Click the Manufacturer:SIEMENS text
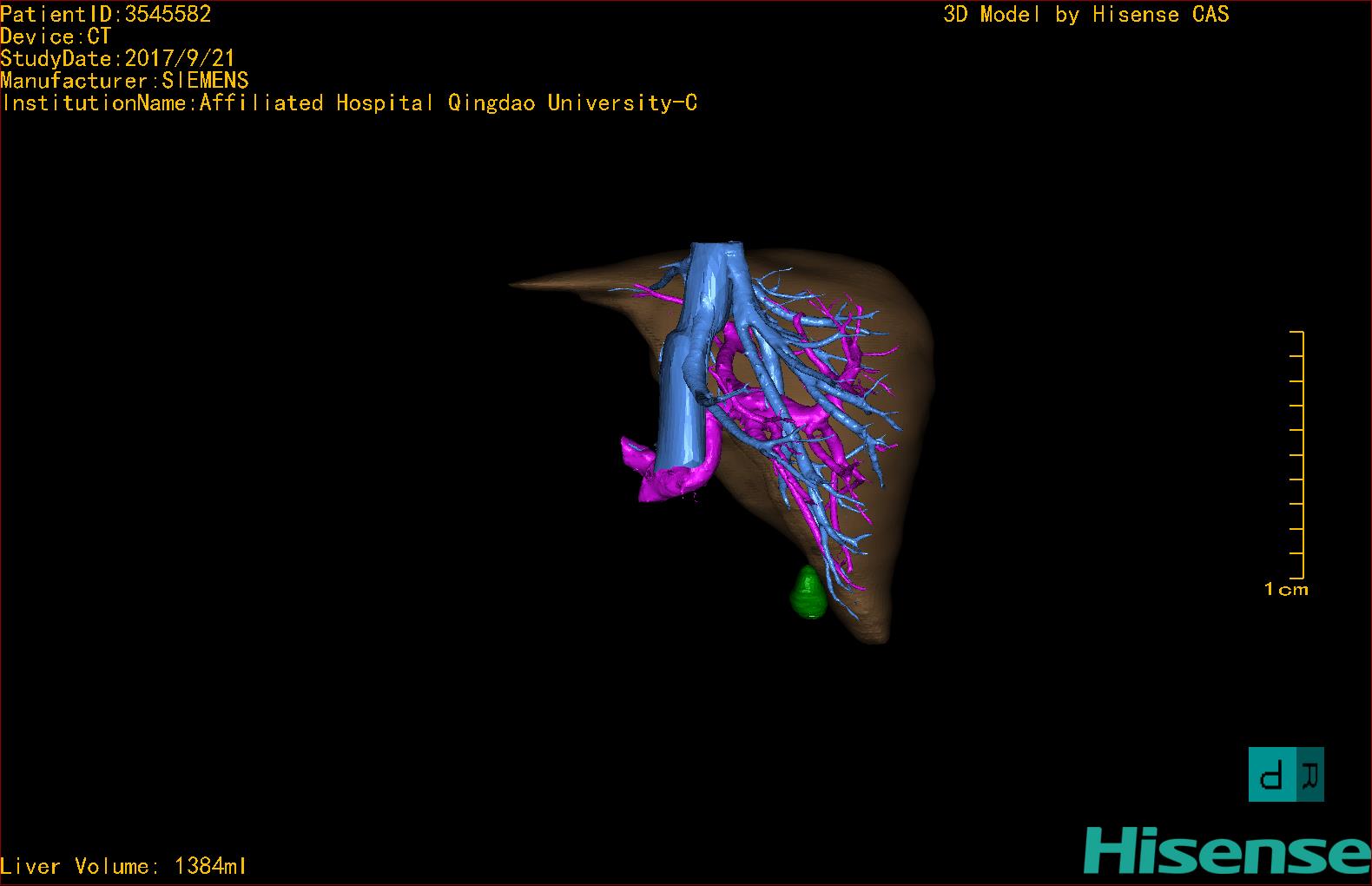Viewport: 1372px width, 886px height. pyautogui.click(x=125, y=81)
